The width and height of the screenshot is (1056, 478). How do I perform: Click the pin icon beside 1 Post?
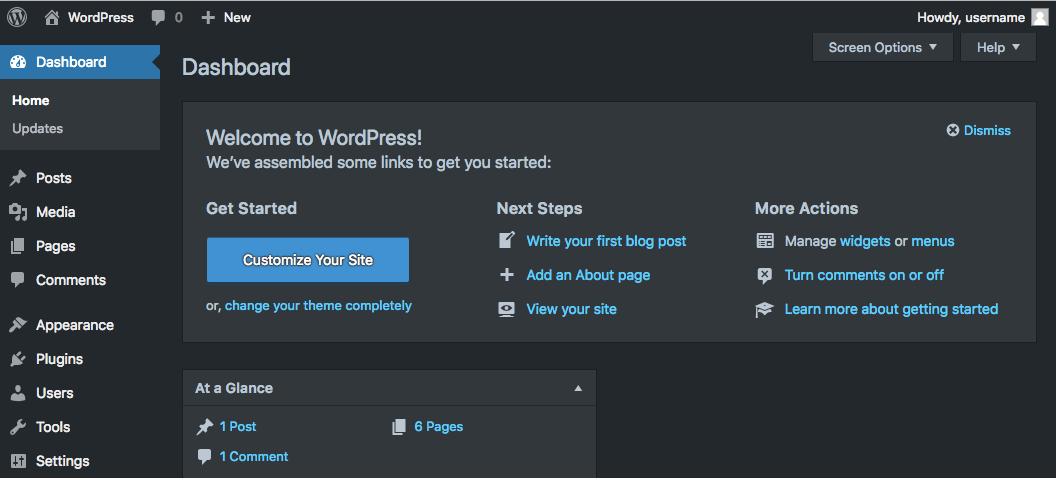point(205,427)
